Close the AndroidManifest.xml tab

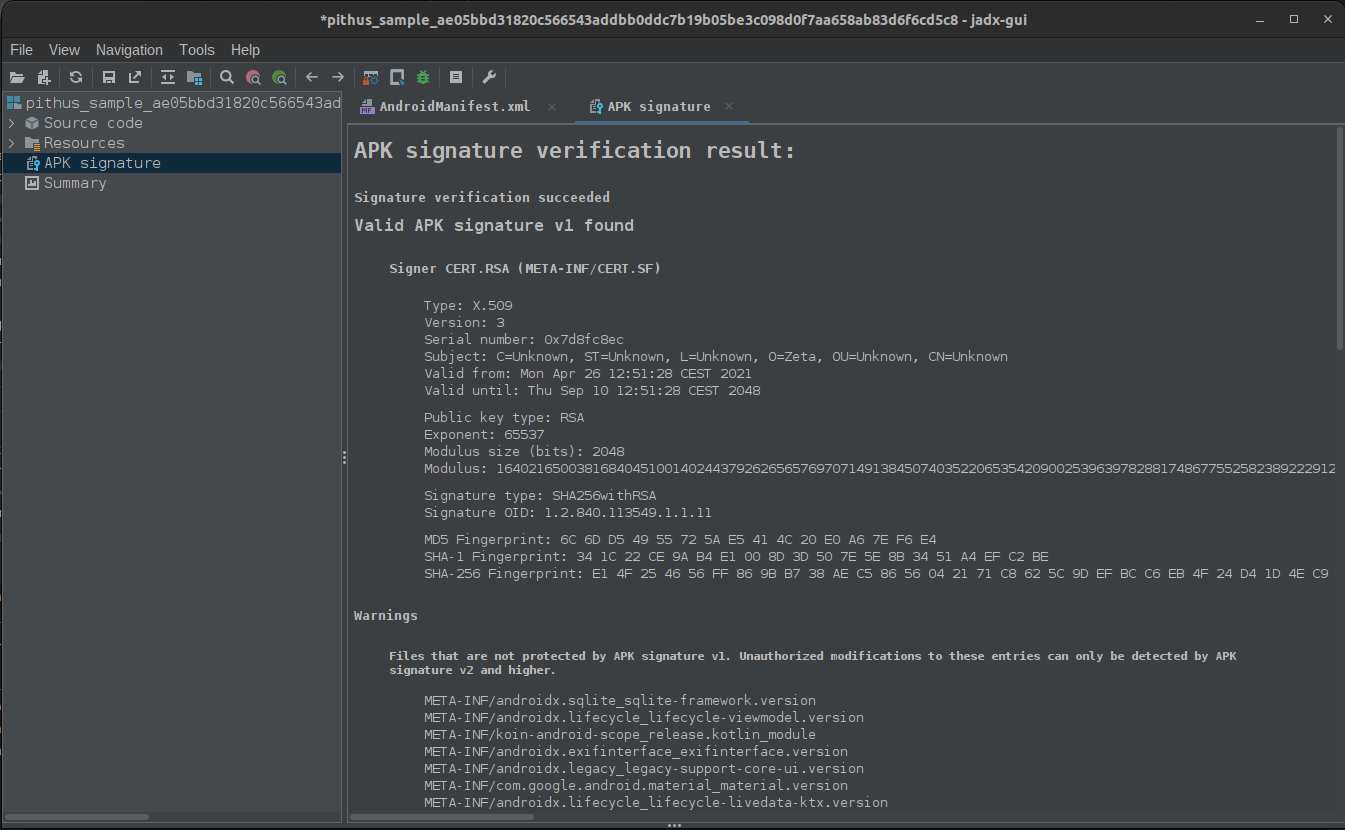pyautogui.click(x=551, y=106)
